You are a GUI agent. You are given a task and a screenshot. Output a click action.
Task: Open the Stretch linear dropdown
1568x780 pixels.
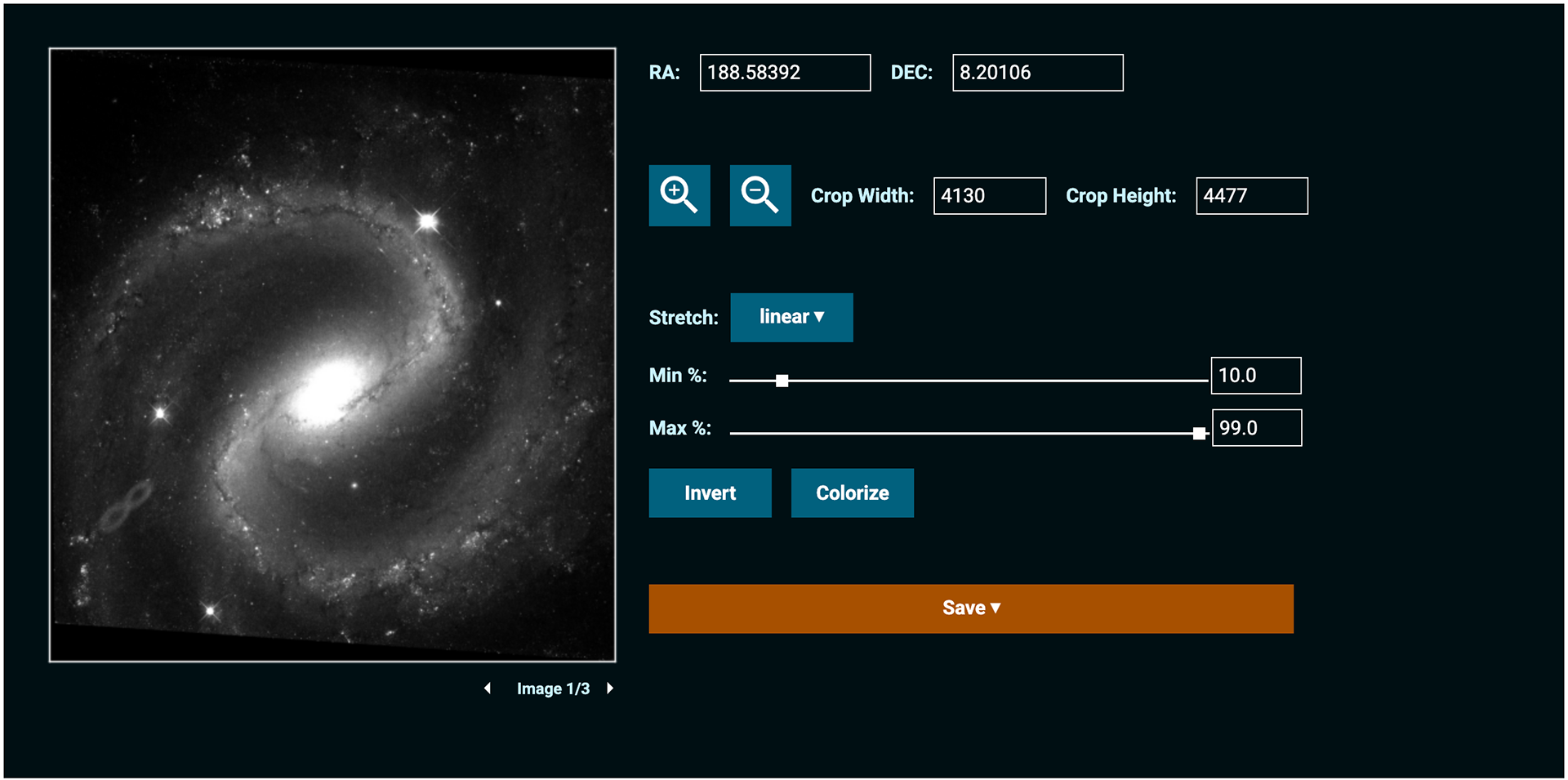click(791, 317)
